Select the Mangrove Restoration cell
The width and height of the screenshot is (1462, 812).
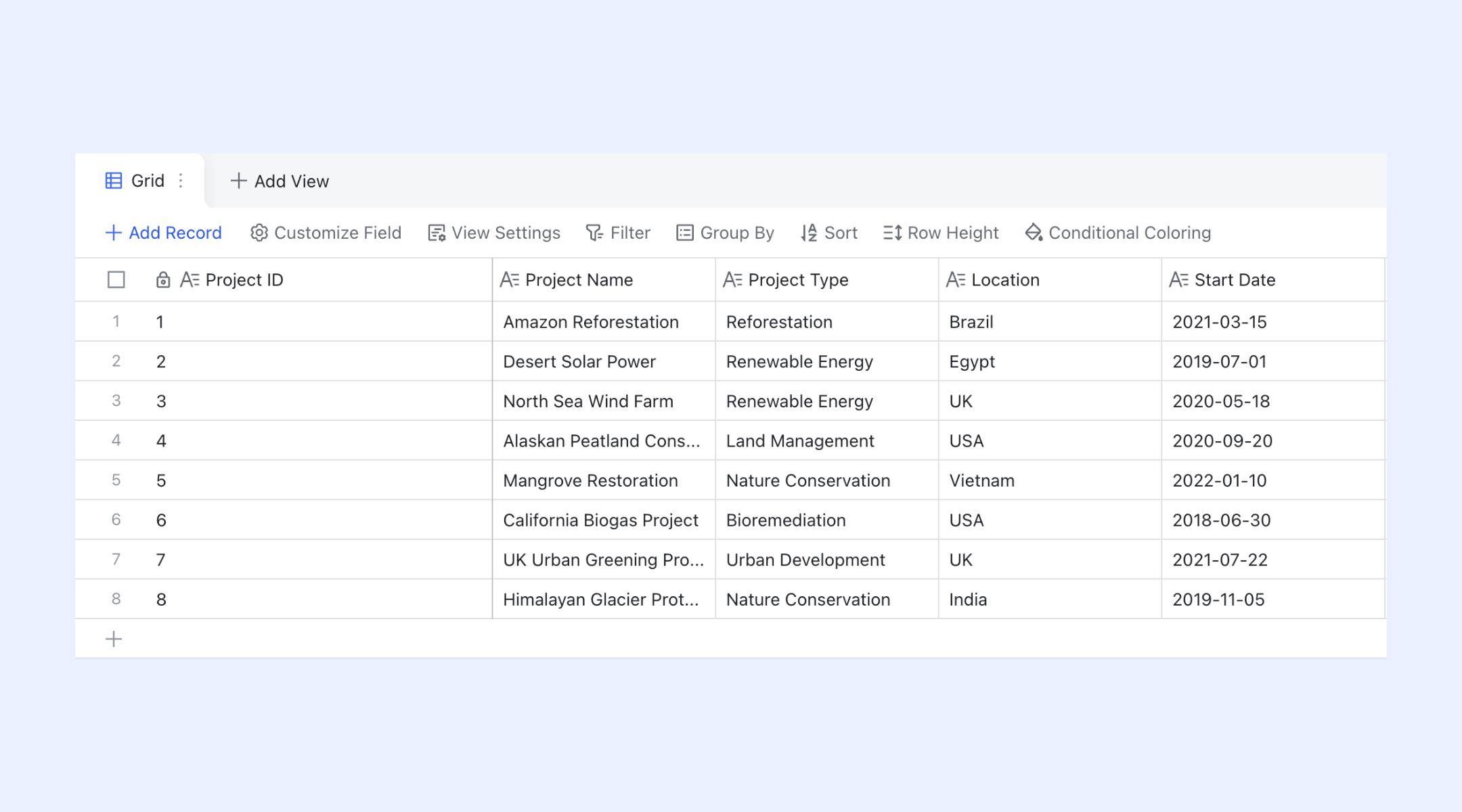coord(604,480)
